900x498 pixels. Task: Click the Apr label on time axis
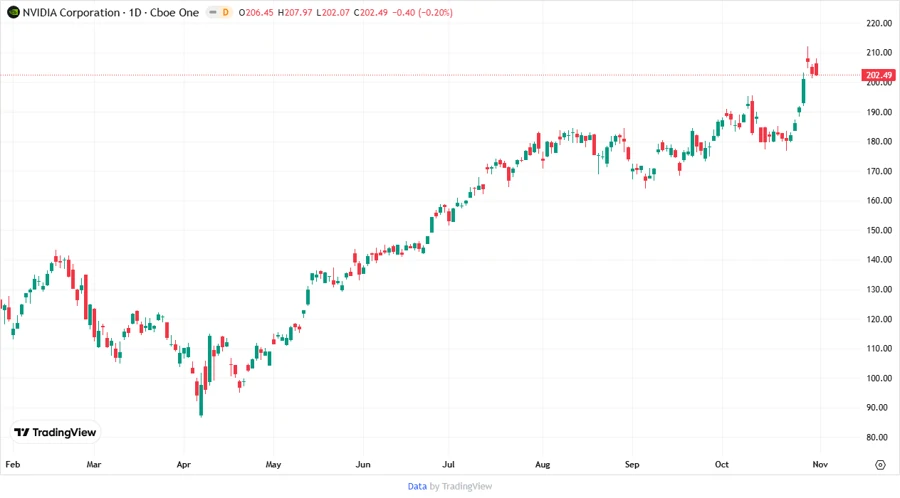[184, 464]
